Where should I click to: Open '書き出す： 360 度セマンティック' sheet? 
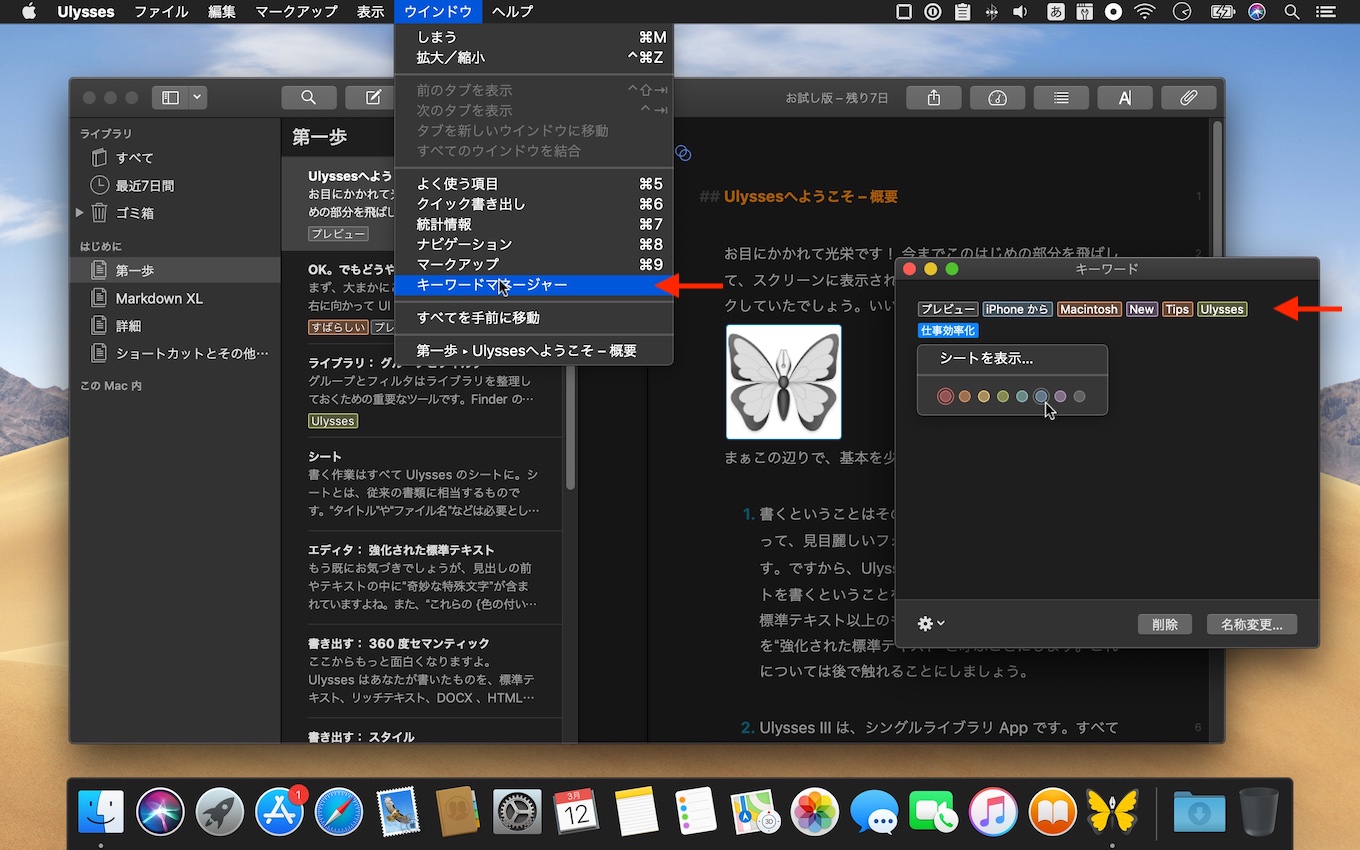(x=421, y=671)
